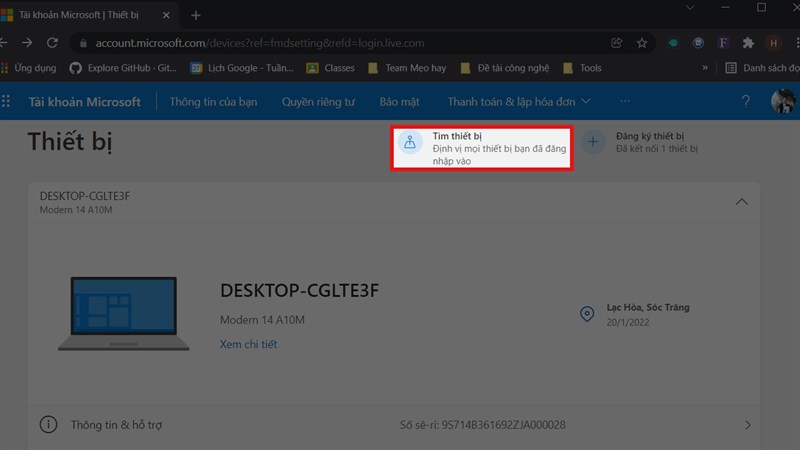
Task: Open Quyền riêng tư tab
Action: point(318,102)
